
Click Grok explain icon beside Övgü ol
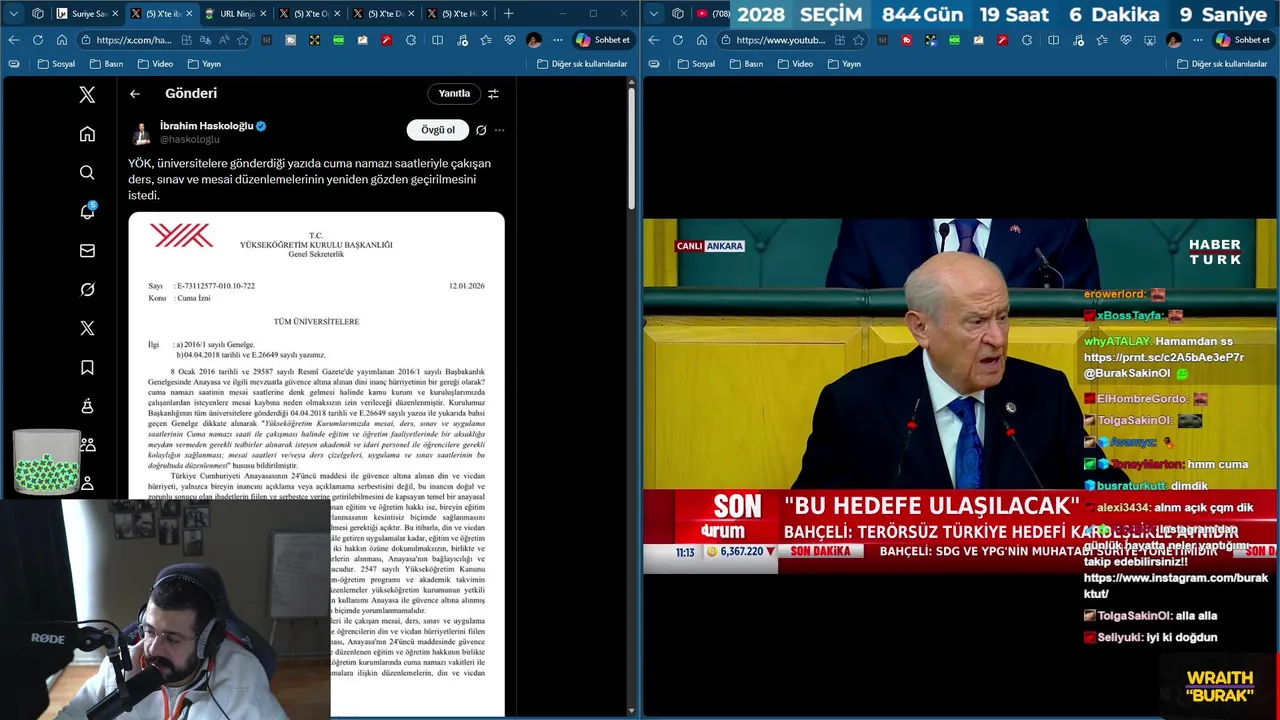(x=481, y=130)
